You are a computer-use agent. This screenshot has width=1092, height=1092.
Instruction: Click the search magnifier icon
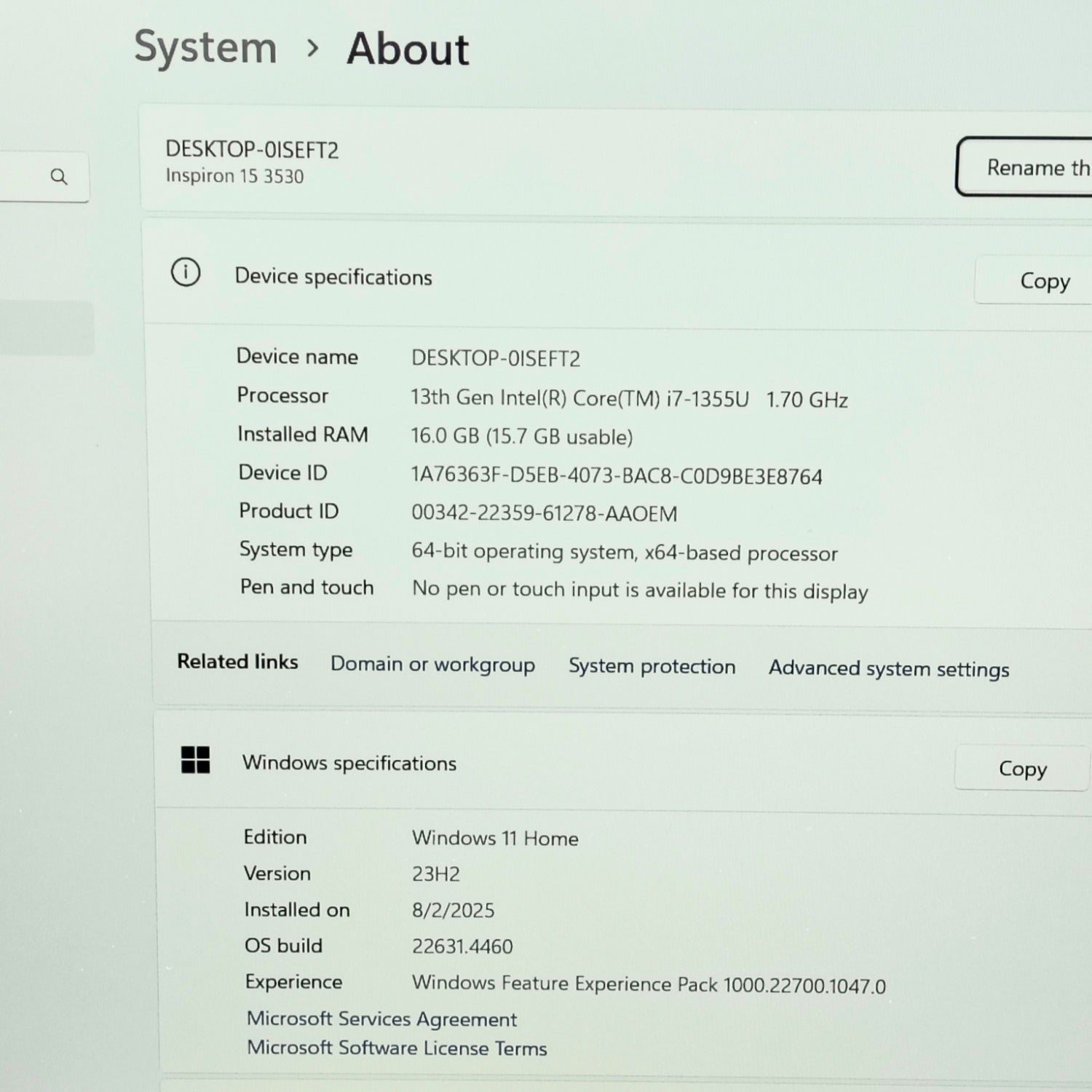tap(59, 176)
